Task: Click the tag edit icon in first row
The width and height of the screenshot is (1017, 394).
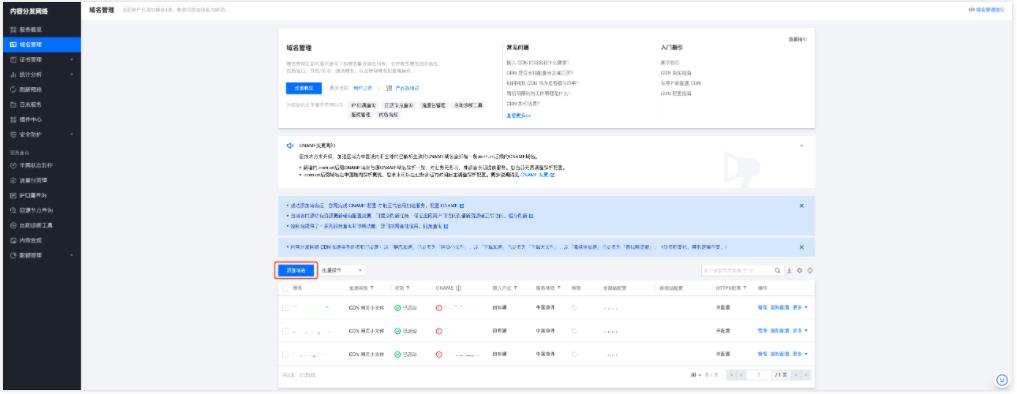Action: point(574,308)
